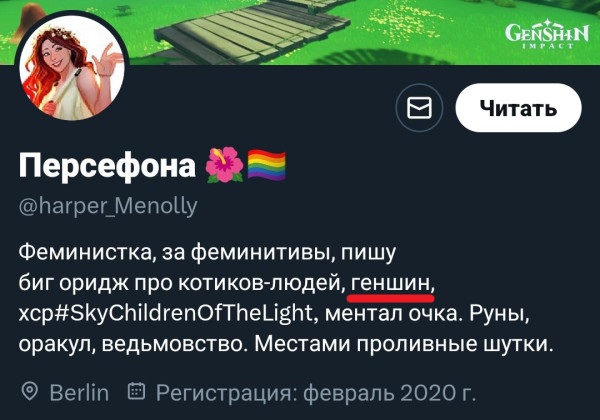Click the location pin icon

click(30, 392)
